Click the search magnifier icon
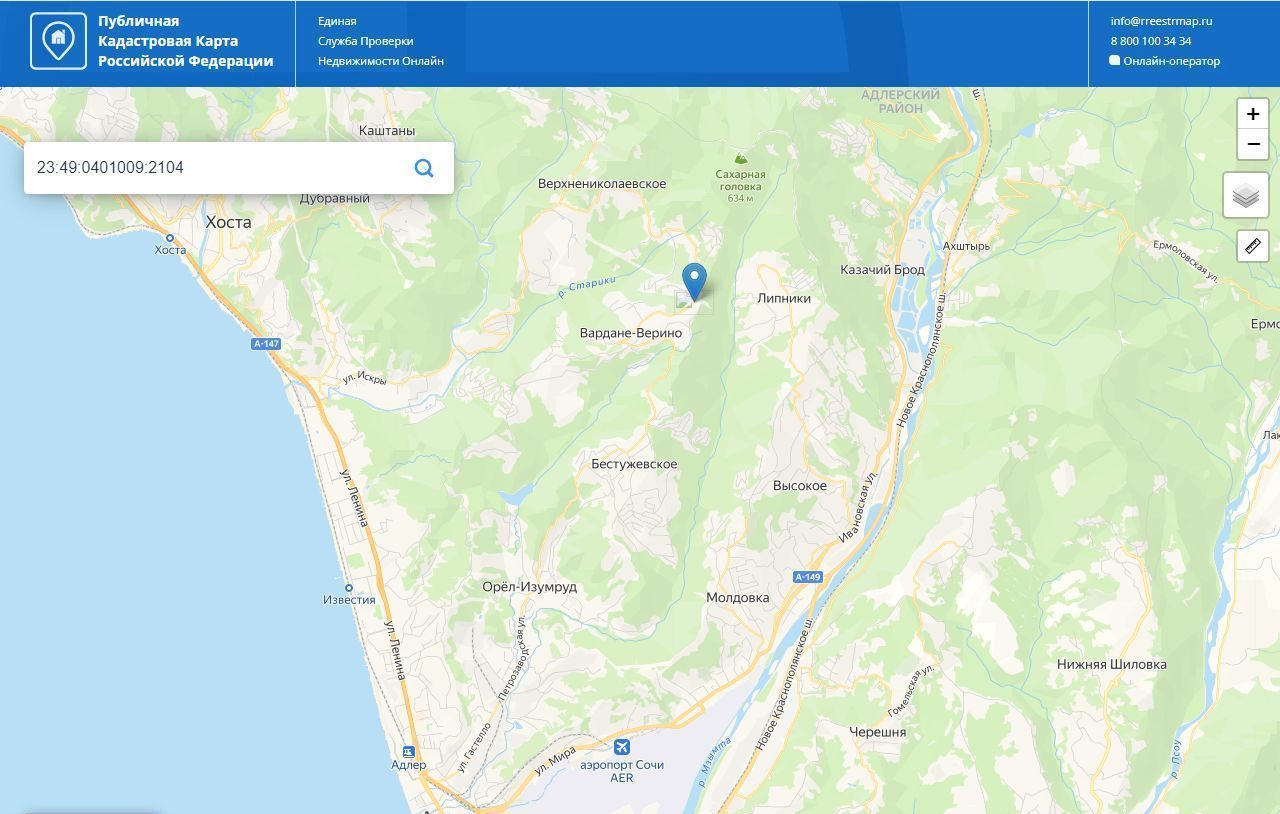1280x814 pixels. (x=424, y=168)
